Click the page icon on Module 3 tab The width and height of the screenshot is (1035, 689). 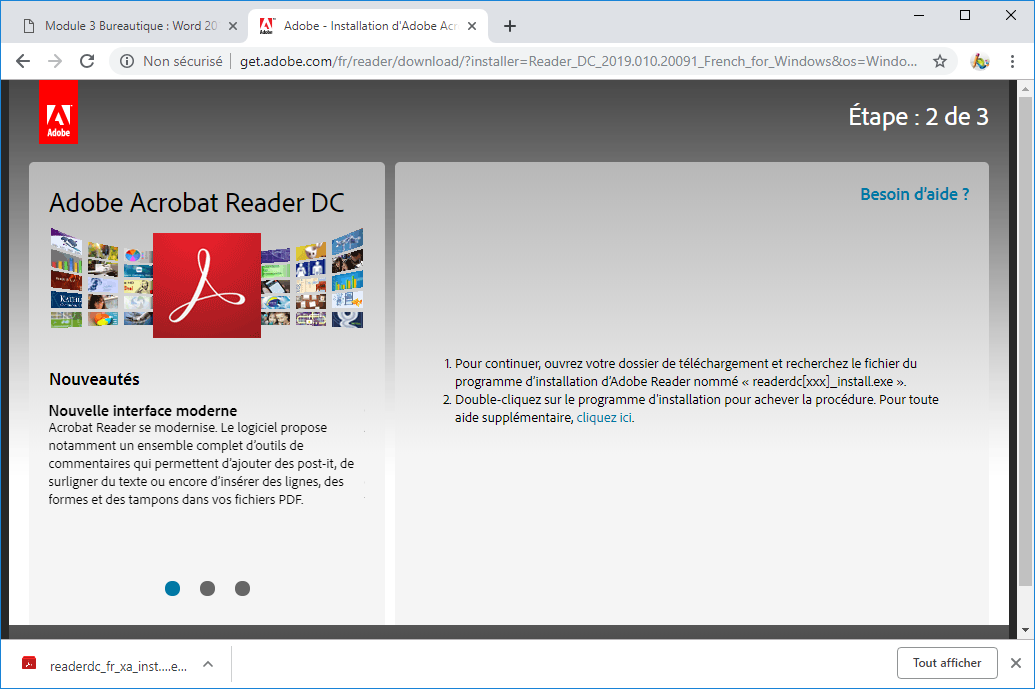[x=28, y=26]
